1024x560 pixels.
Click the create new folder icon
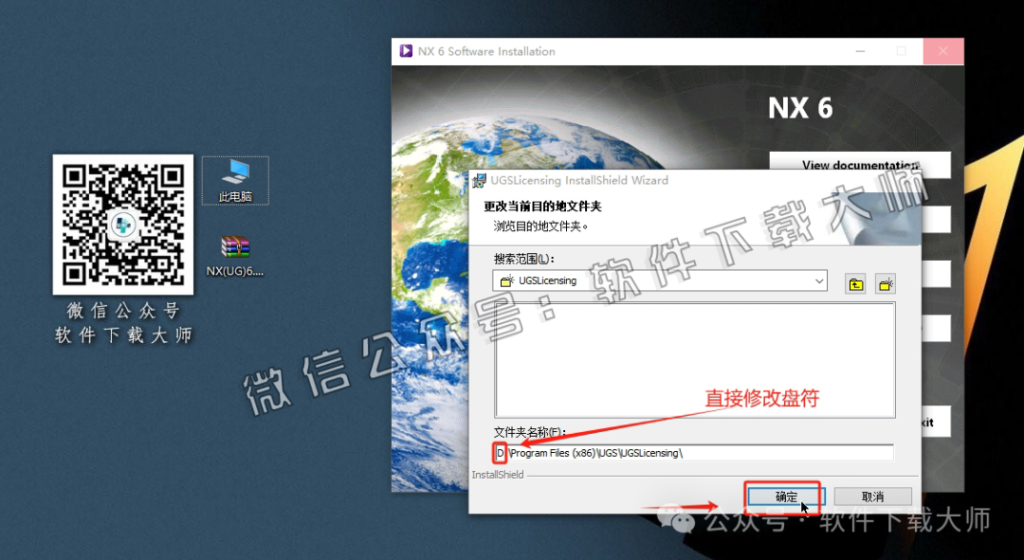point(886,284)
